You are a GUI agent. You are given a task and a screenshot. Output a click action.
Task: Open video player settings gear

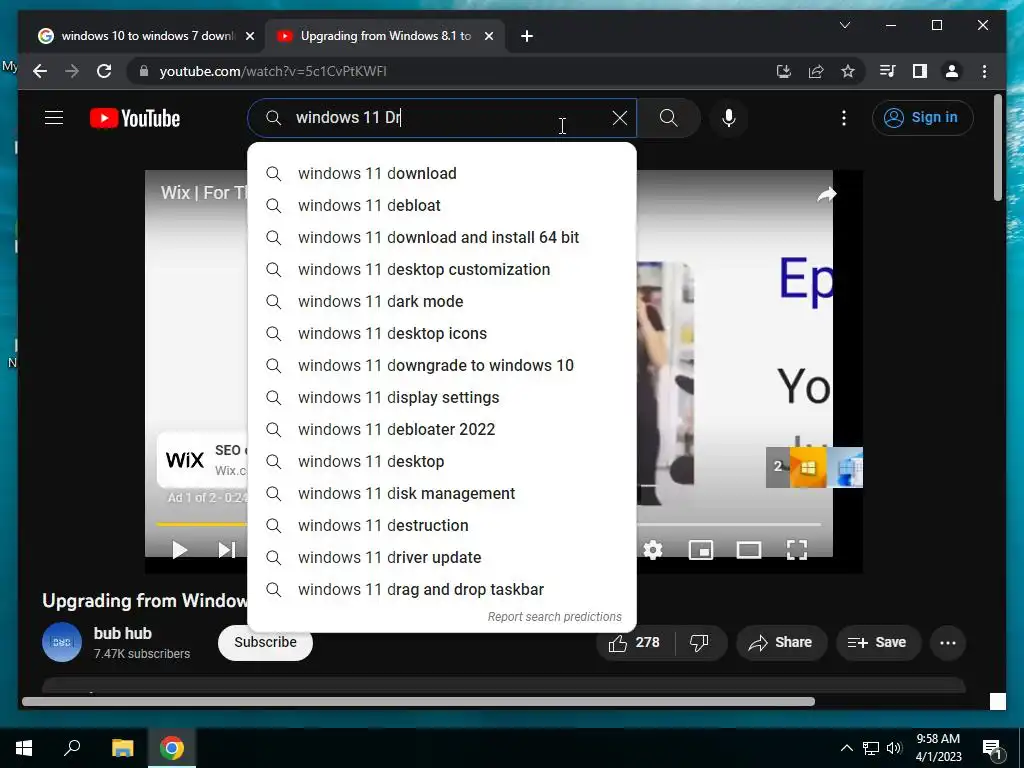(652, 550)
